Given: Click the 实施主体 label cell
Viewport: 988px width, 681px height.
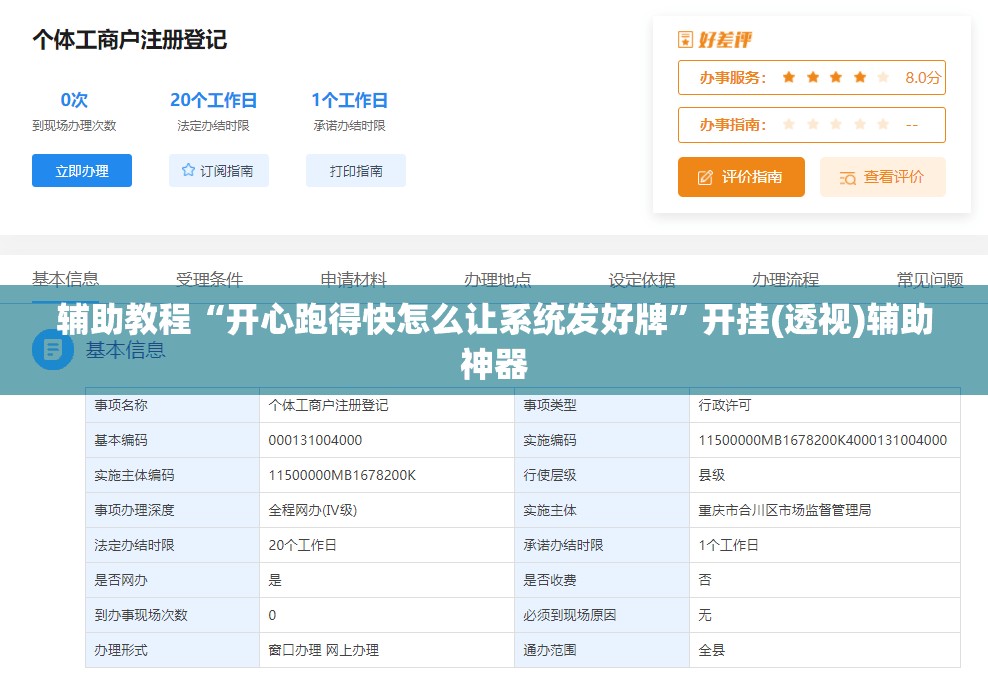Looking at the screenshot, I should [x=601, y=510].
